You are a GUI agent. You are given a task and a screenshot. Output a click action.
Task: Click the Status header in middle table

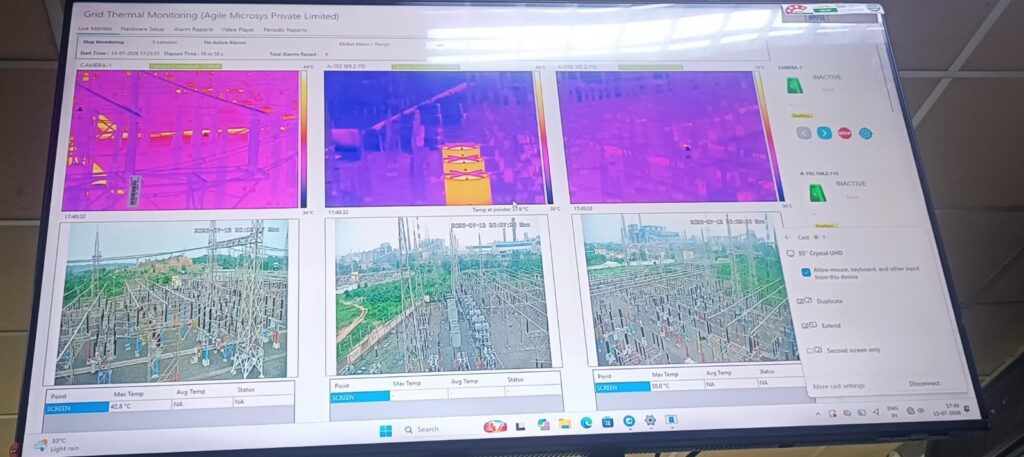click(516, 379)
